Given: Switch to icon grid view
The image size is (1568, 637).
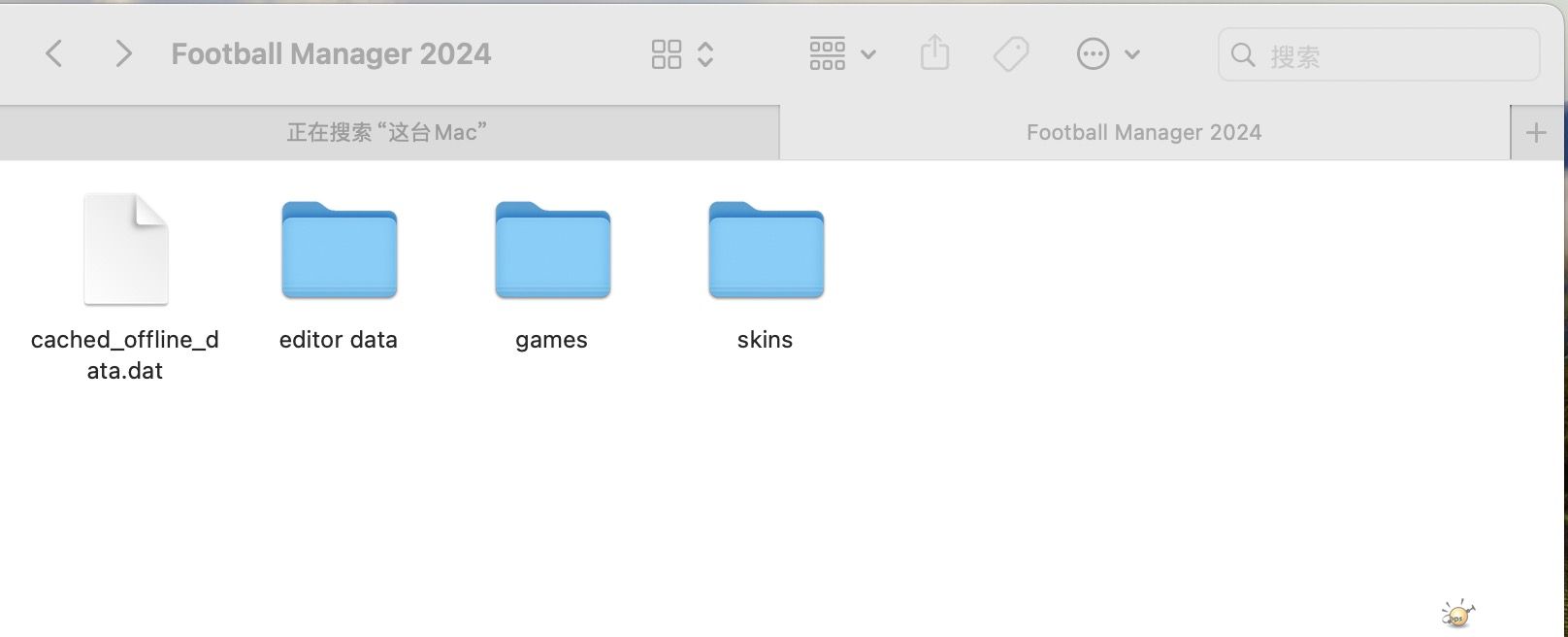Looking at the screenshot, I should click(667, 54).
